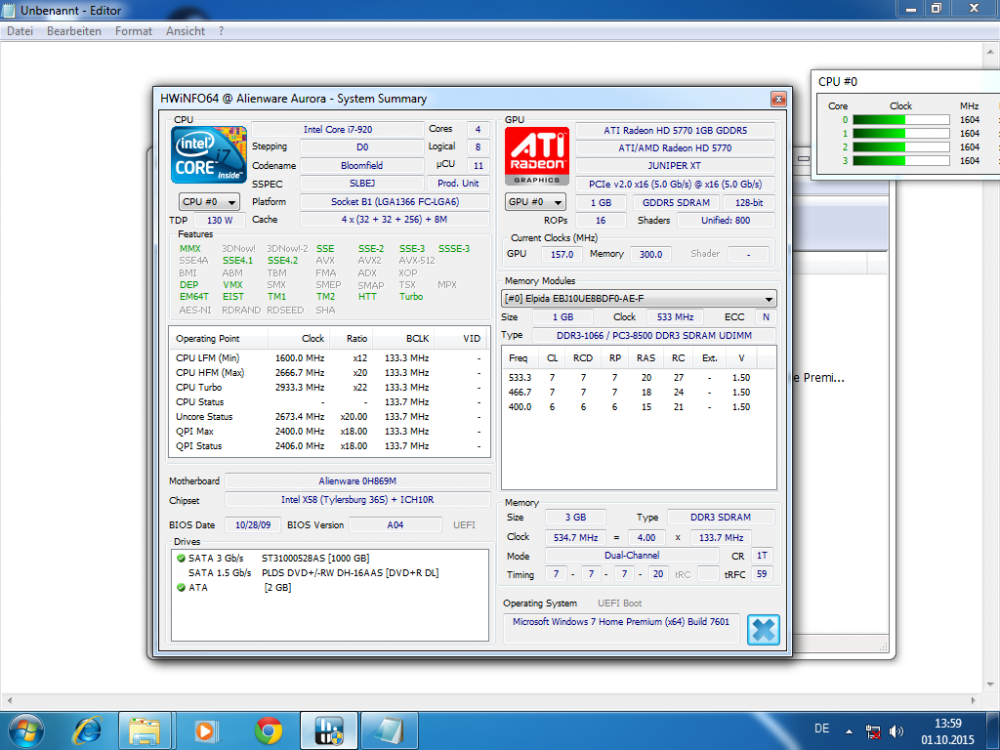Open Windows Explorer from the taskbar

click(x=145, y=730)
